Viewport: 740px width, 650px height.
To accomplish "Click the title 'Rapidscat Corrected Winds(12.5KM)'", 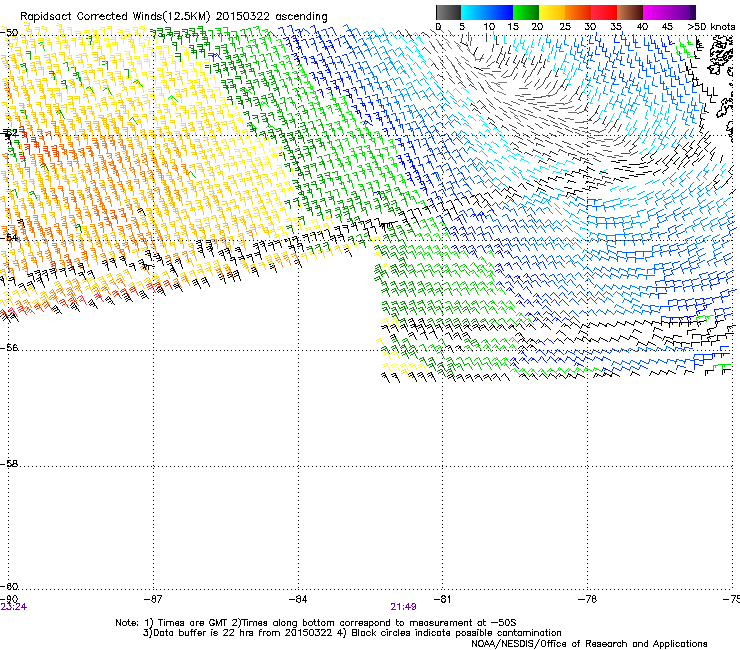I will 115,17.
